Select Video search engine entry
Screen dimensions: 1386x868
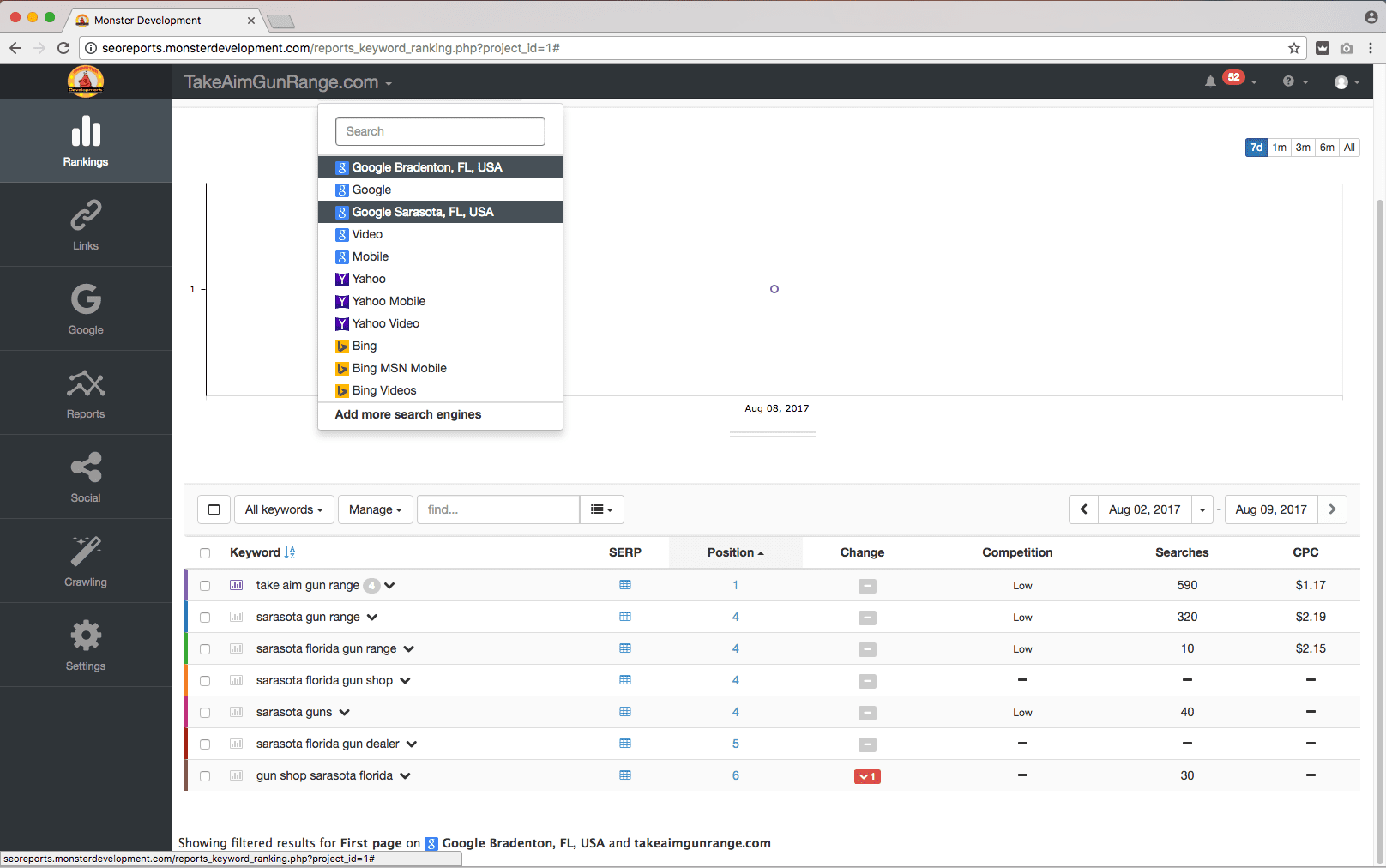pos(440,234)
